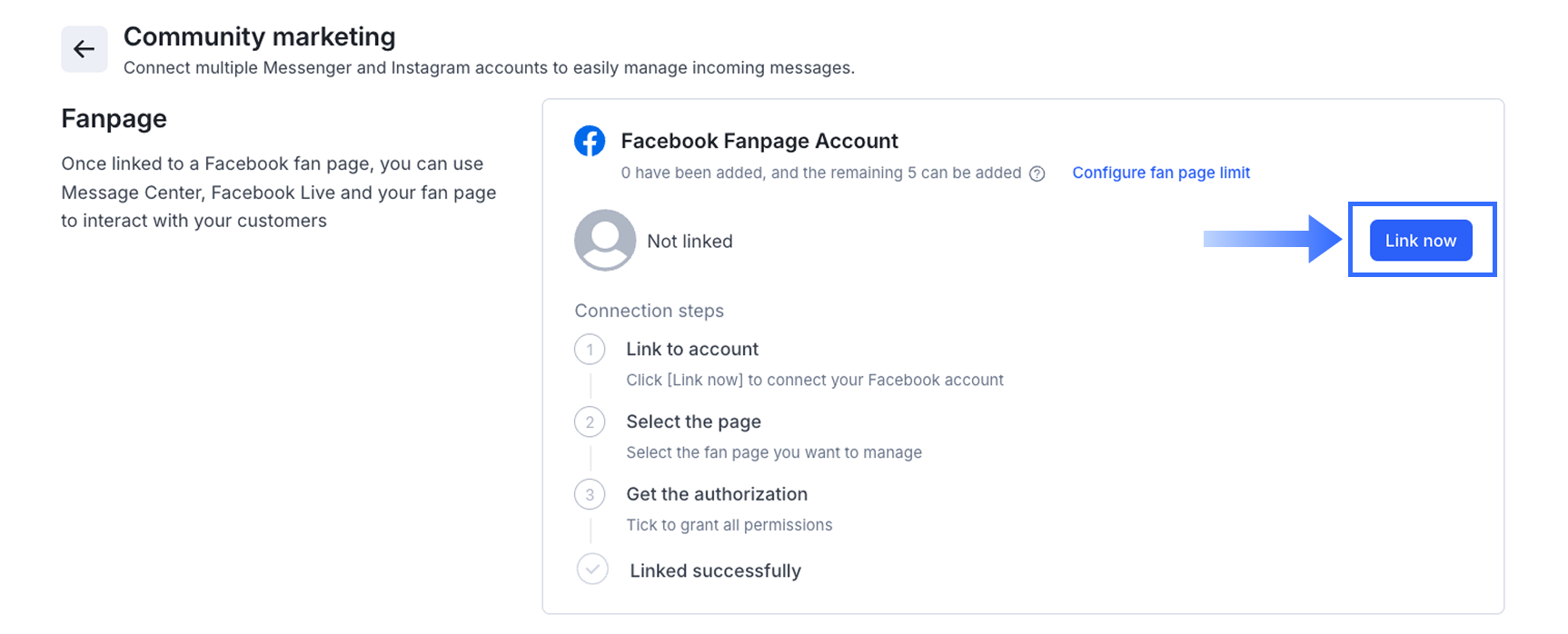Click the gray profile avatar placeholder
The width and height of the screenshot is (1568, 634).
tap(605, 241)
